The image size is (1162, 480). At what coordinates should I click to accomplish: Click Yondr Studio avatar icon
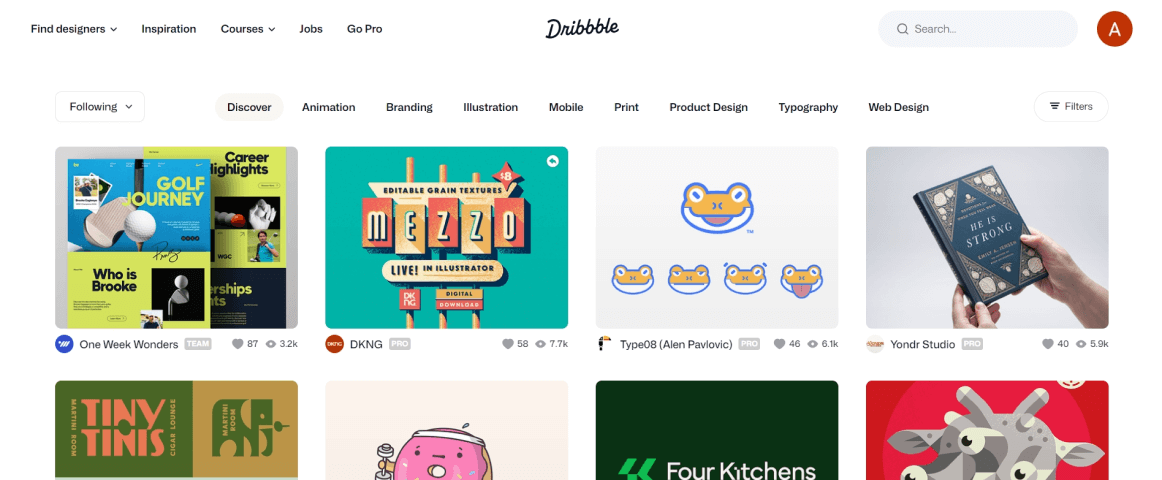tap(874, 344)
